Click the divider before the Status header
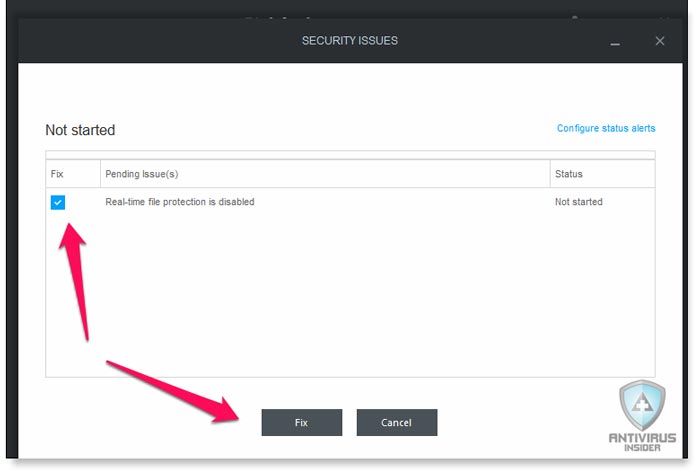Image resolution: width=700 pixels, height=476 pixels. [x=550, y=174]
